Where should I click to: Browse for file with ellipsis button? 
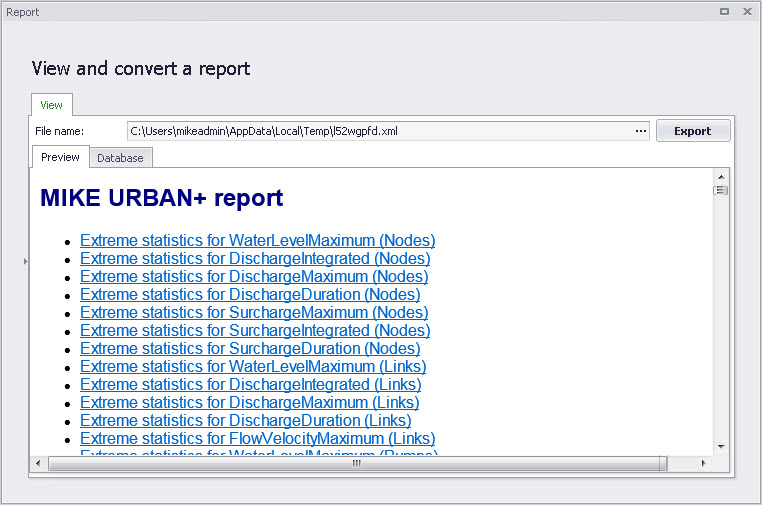coord(641,131)
